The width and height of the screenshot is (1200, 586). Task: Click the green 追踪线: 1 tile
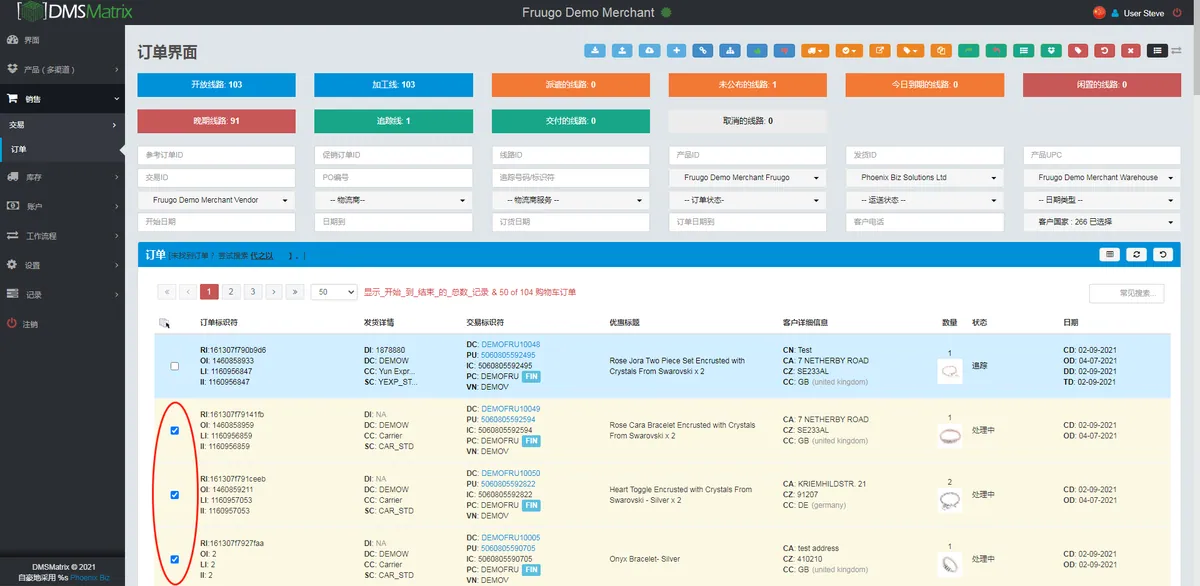tap(393, 121)
